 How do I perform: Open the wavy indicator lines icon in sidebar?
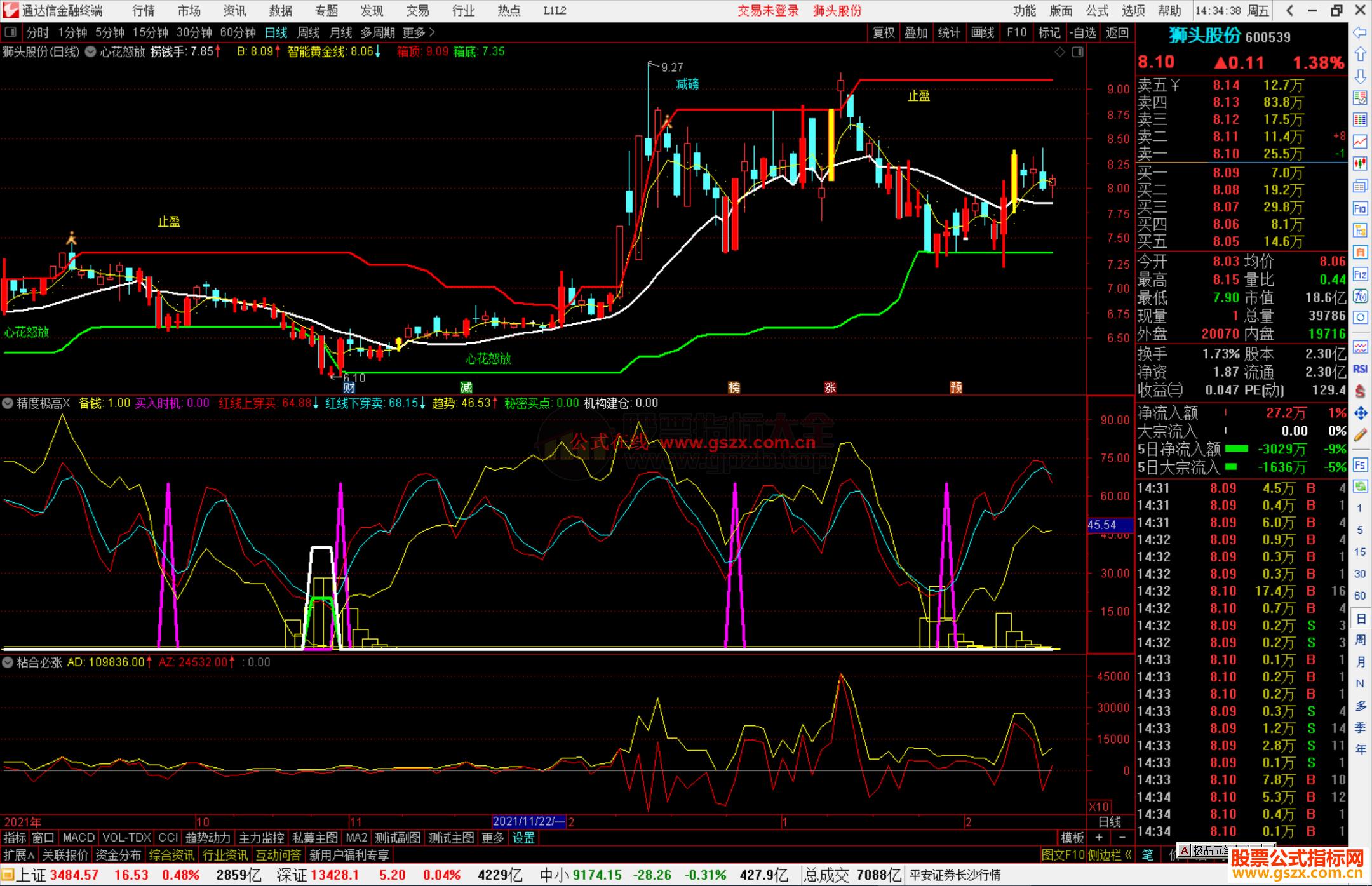[1360, 347]
